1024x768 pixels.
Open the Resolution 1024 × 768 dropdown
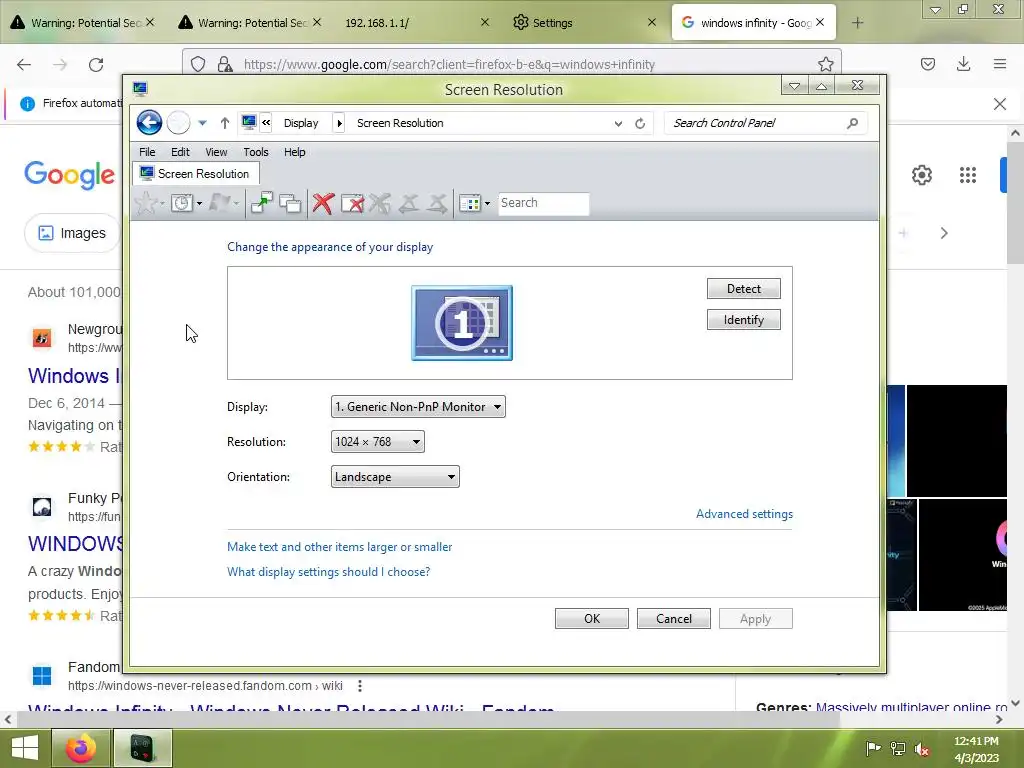[x=377, y=442]
